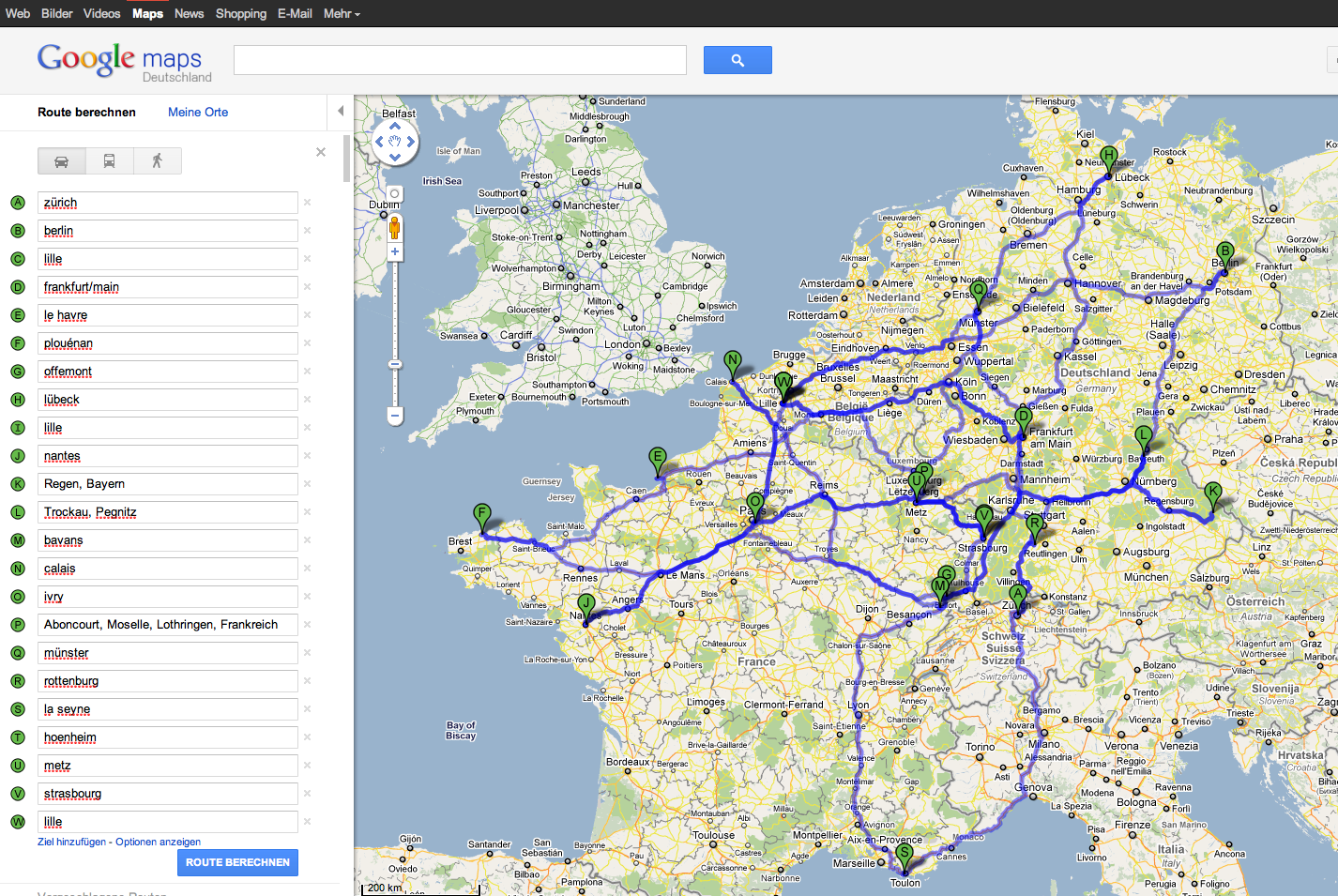Viewport: 1338px width, 896px height.
Task: Click the blue search magnifier button
Action: [x=737, y=60]
